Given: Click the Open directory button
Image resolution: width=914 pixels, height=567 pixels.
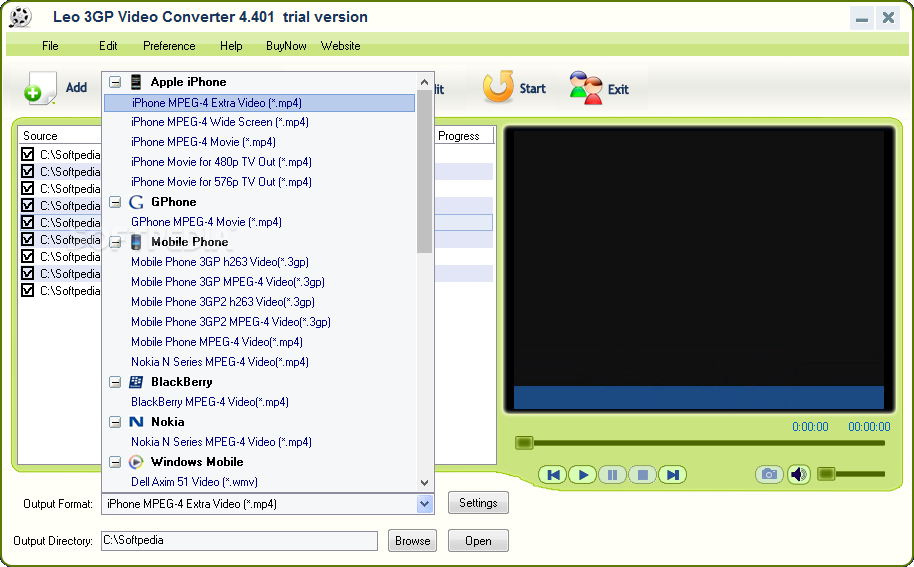Looking at the screenshot, I should pyautogui.click(x=478, y=541).
